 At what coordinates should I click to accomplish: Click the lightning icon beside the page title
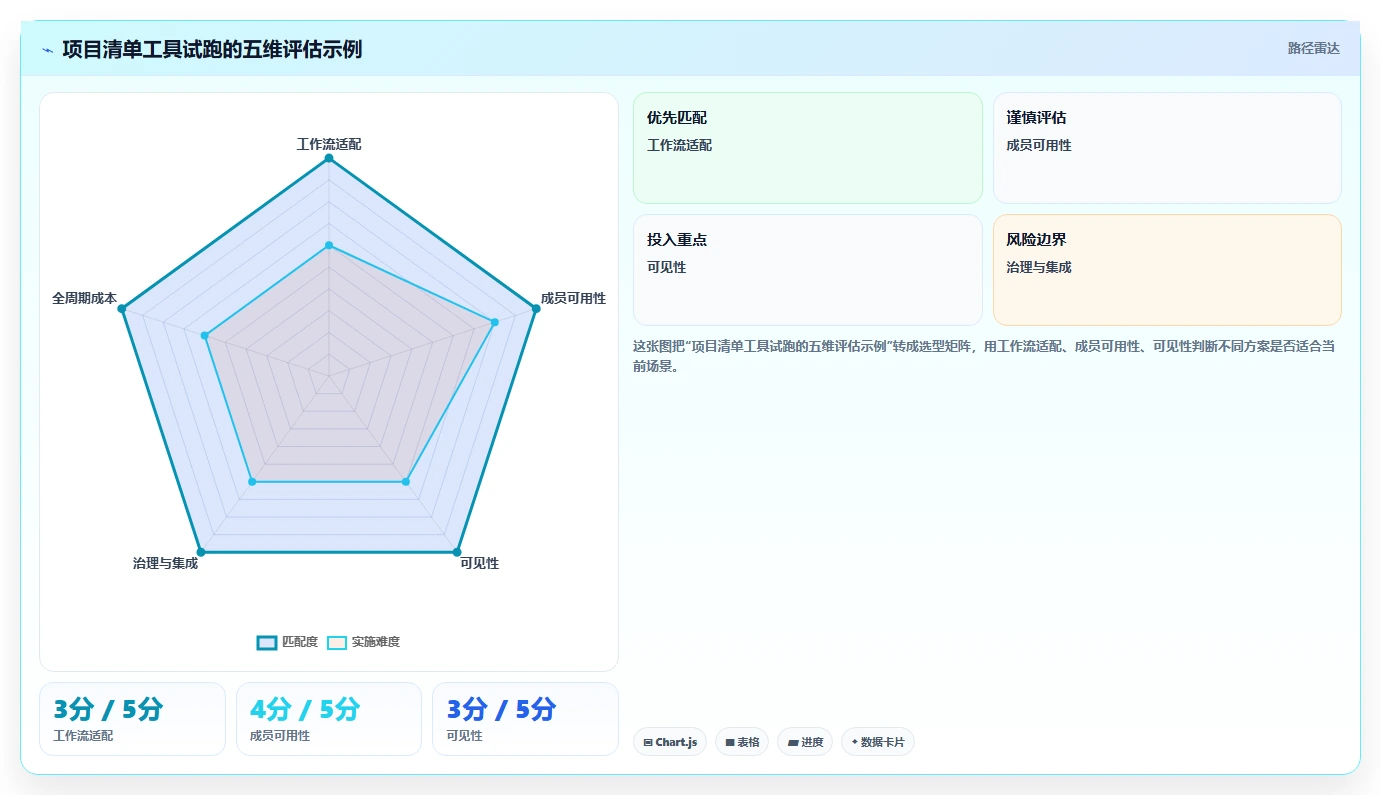48,50
